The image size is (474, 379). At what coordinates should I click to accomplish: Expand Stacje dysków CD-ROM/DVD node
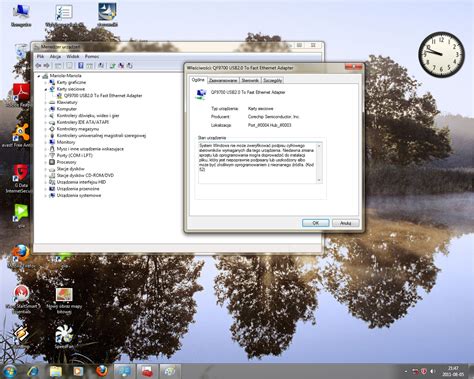[46, 176]
